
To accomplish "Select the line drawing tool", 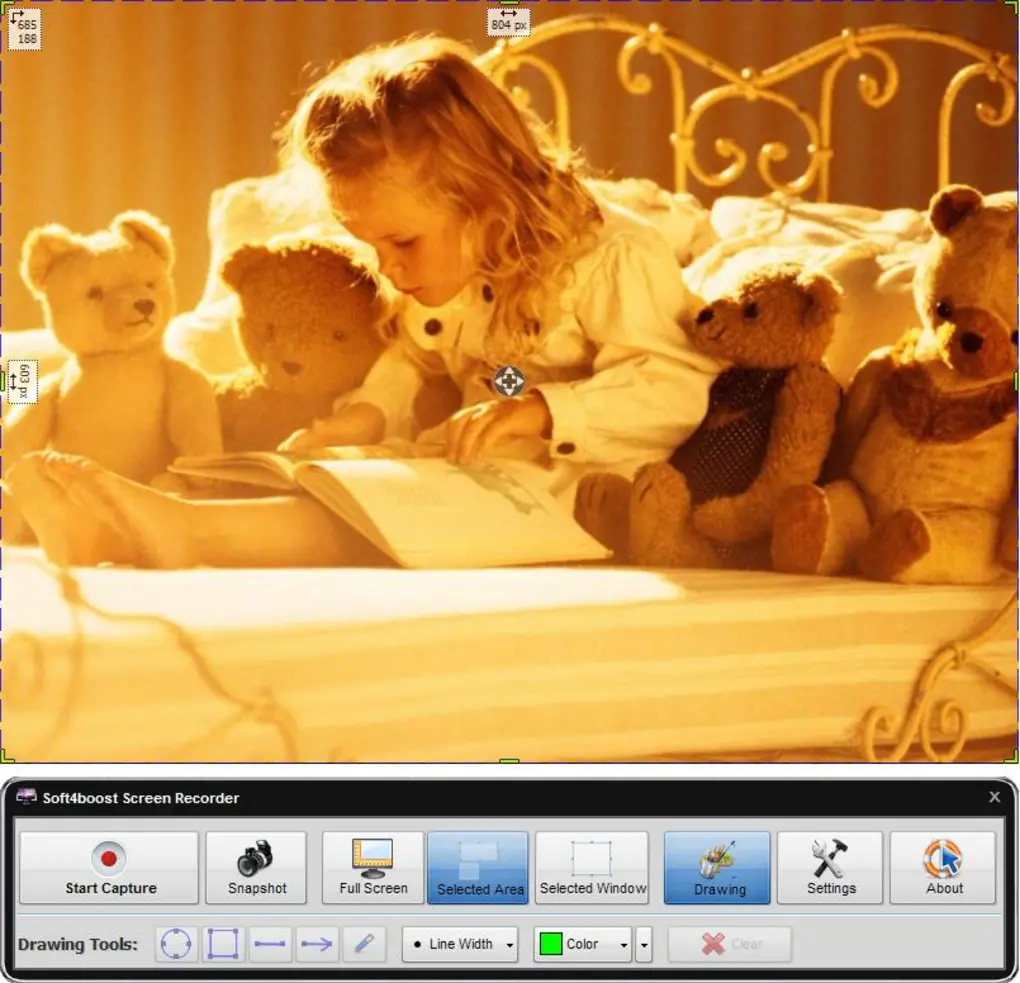I will click(270, 944).
